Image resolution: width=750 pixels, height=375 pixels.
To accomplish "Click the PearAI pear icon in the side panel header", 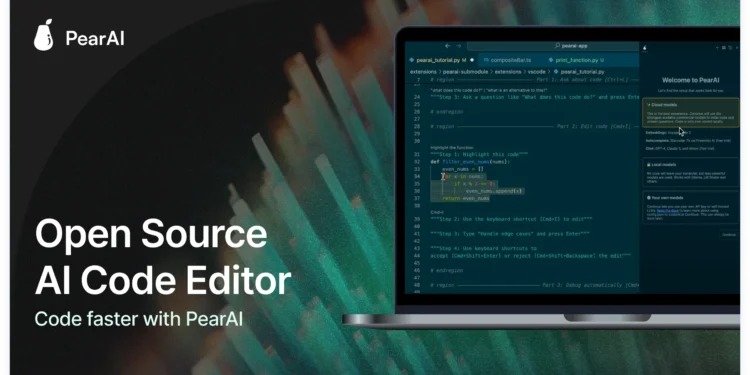I will pos(644,48).
